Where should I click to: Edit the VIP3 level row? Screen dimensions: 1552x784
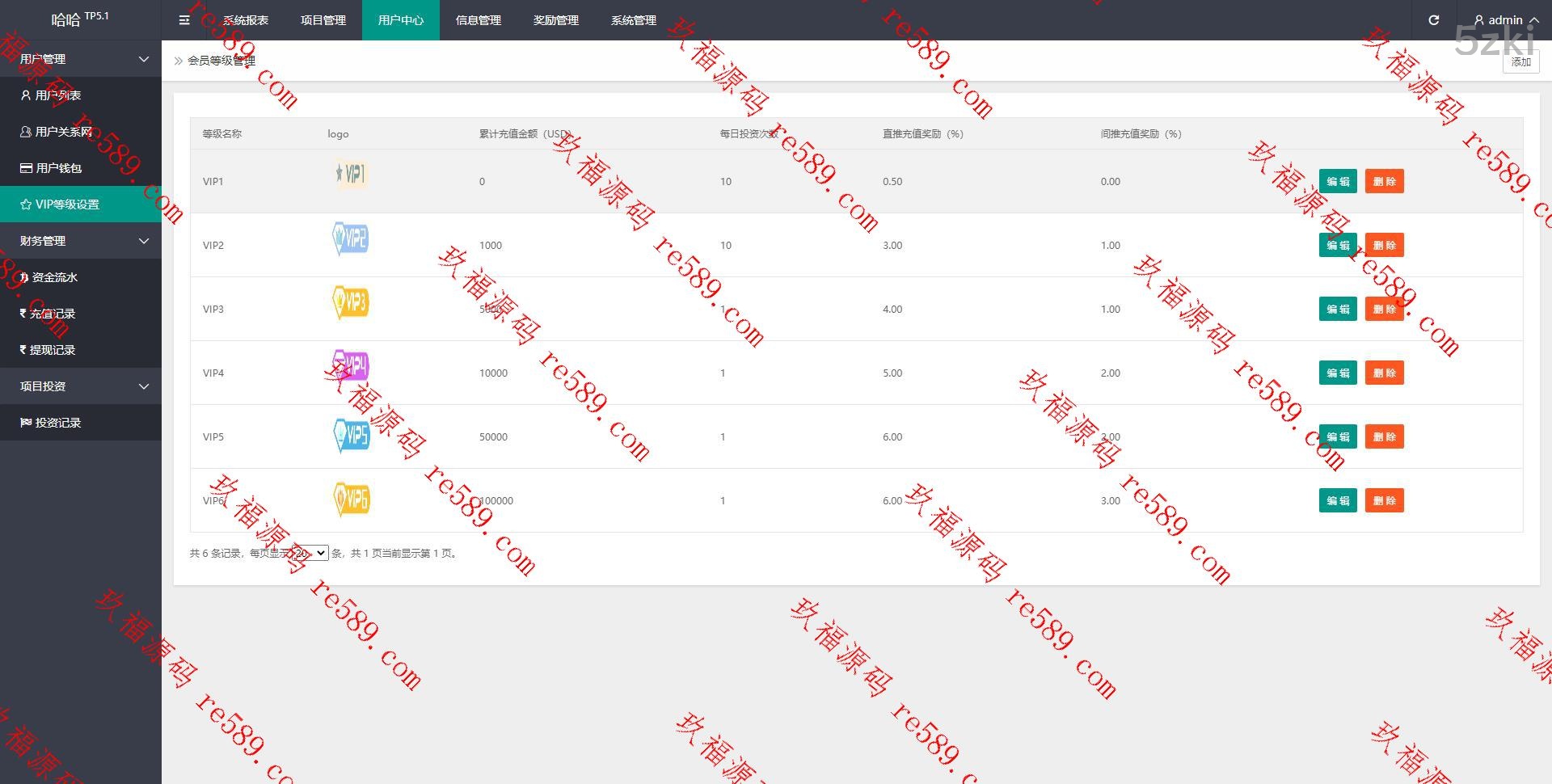pos(1338,309)
